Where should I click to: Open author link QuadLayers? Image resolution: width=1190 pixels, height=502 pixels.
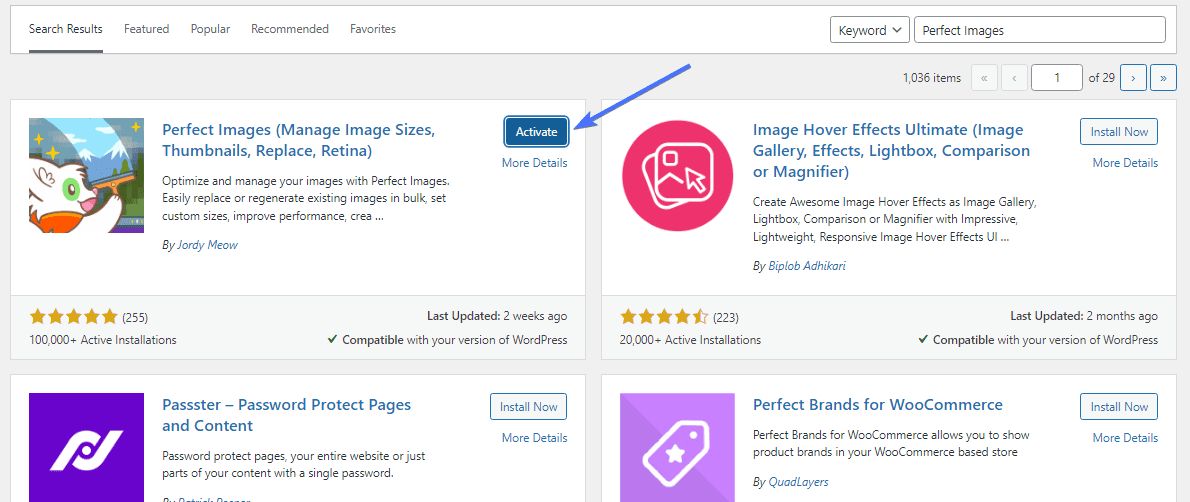pyautogui.click(x=798, y=481)
